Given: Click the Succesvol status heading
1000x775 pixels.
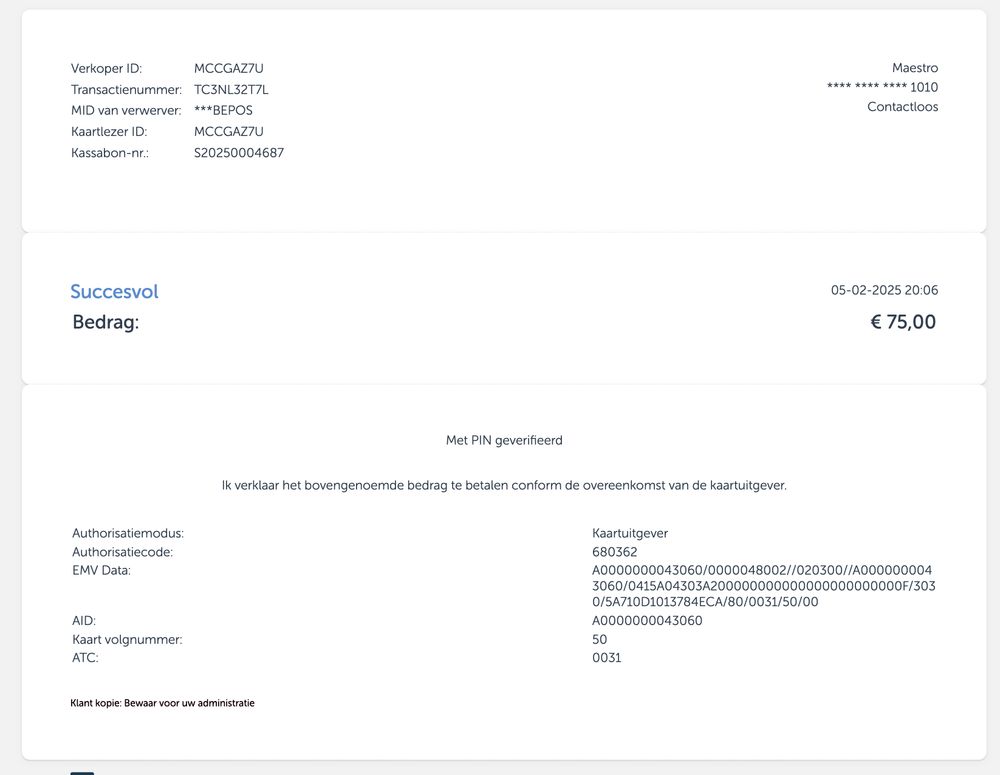Looking at the screenshot, I should 114,292.
